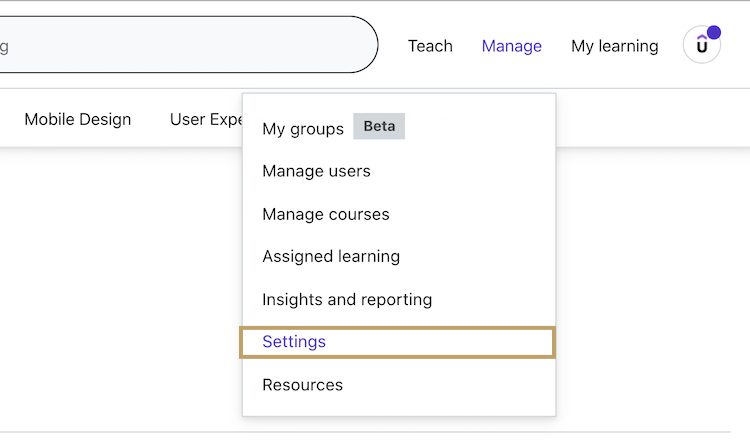
Task: Choose Manage users menu entry
Action: coord(316,171)
